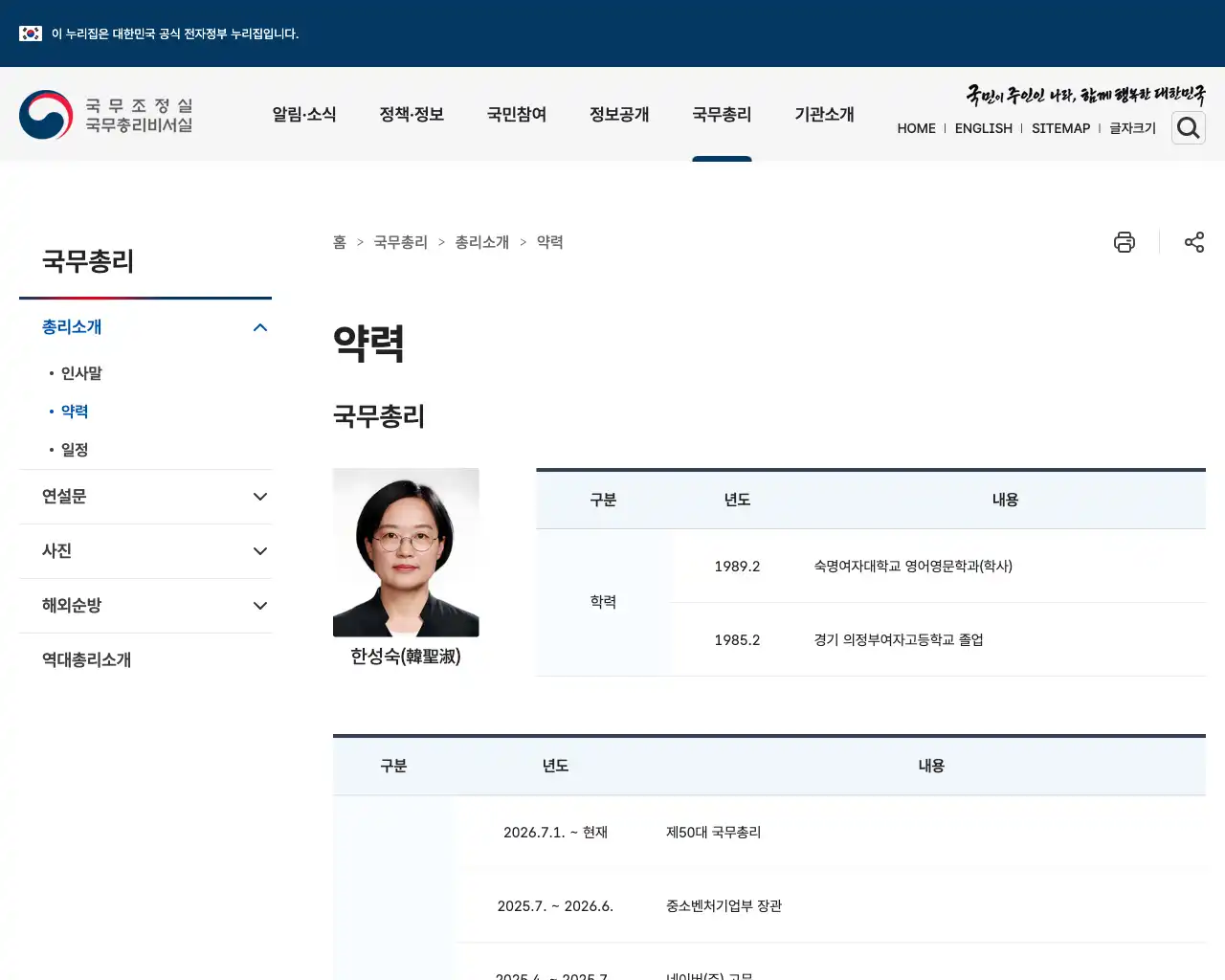
Task: Open the 국민참여 main menu
Action: point(517,115)
